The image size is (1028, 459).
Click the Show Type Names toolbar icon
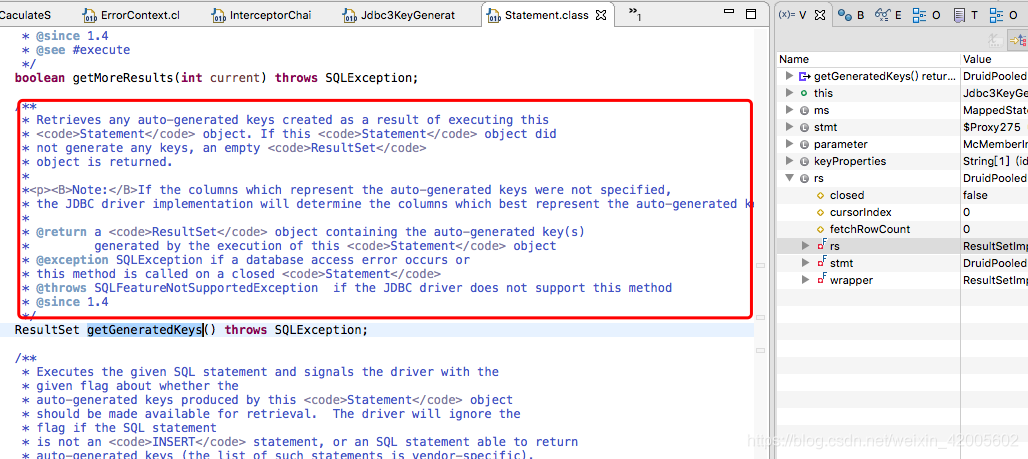point(996,39)
